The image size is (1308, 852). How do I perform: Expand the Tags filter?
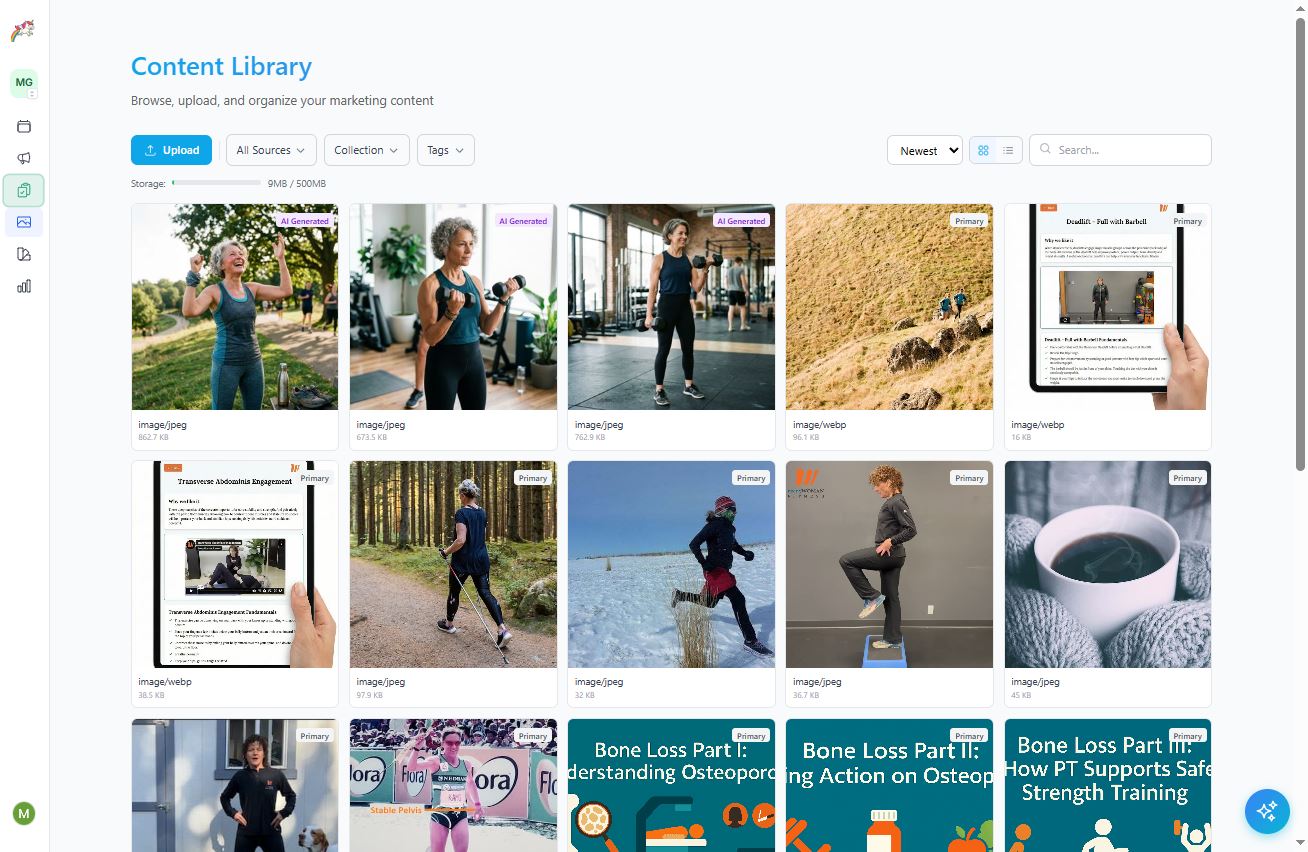click(446, 150)
